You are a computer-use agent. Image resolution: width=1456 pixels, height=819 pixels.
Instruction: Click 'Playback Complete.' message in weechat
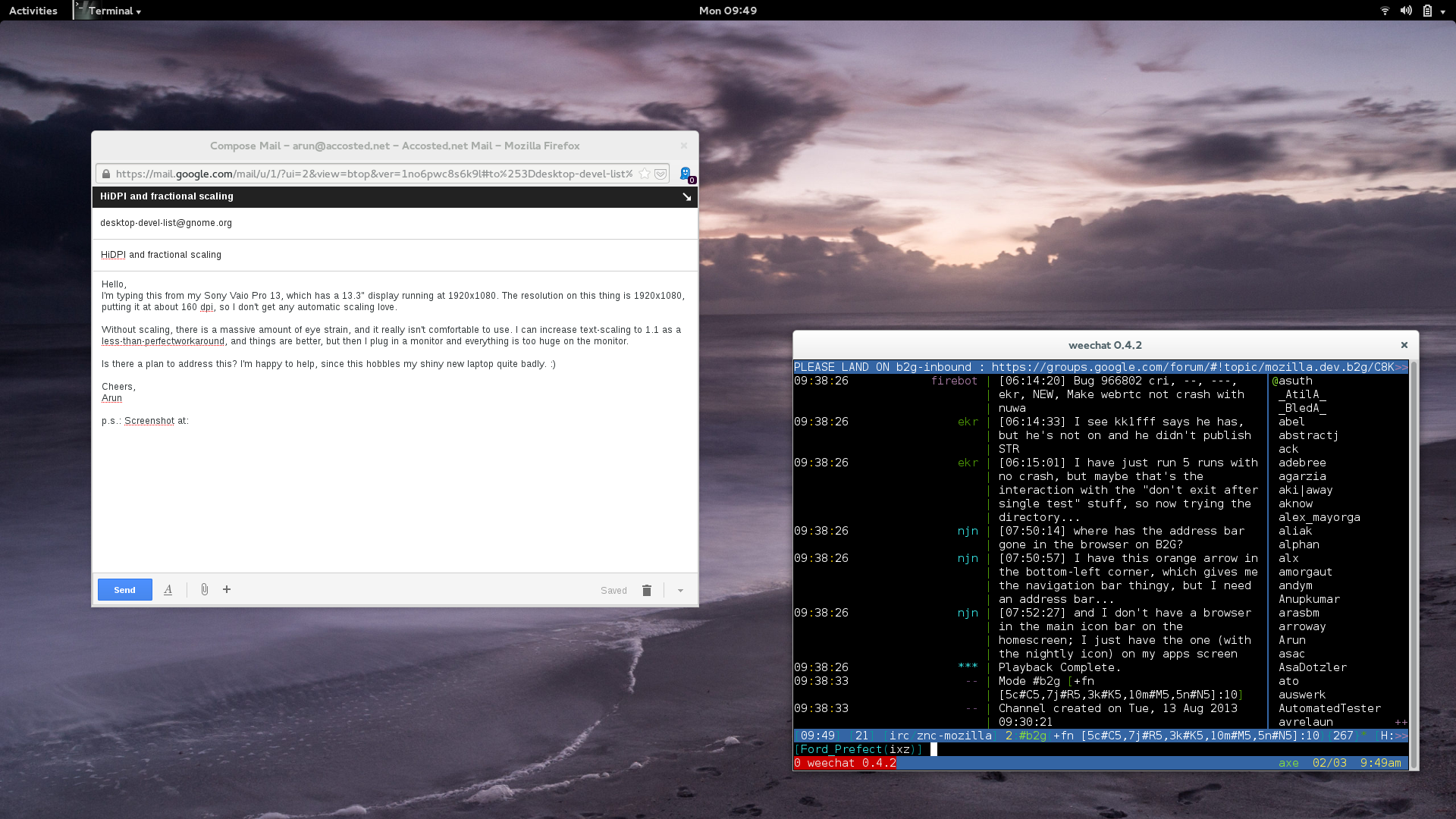(1059, 667)
